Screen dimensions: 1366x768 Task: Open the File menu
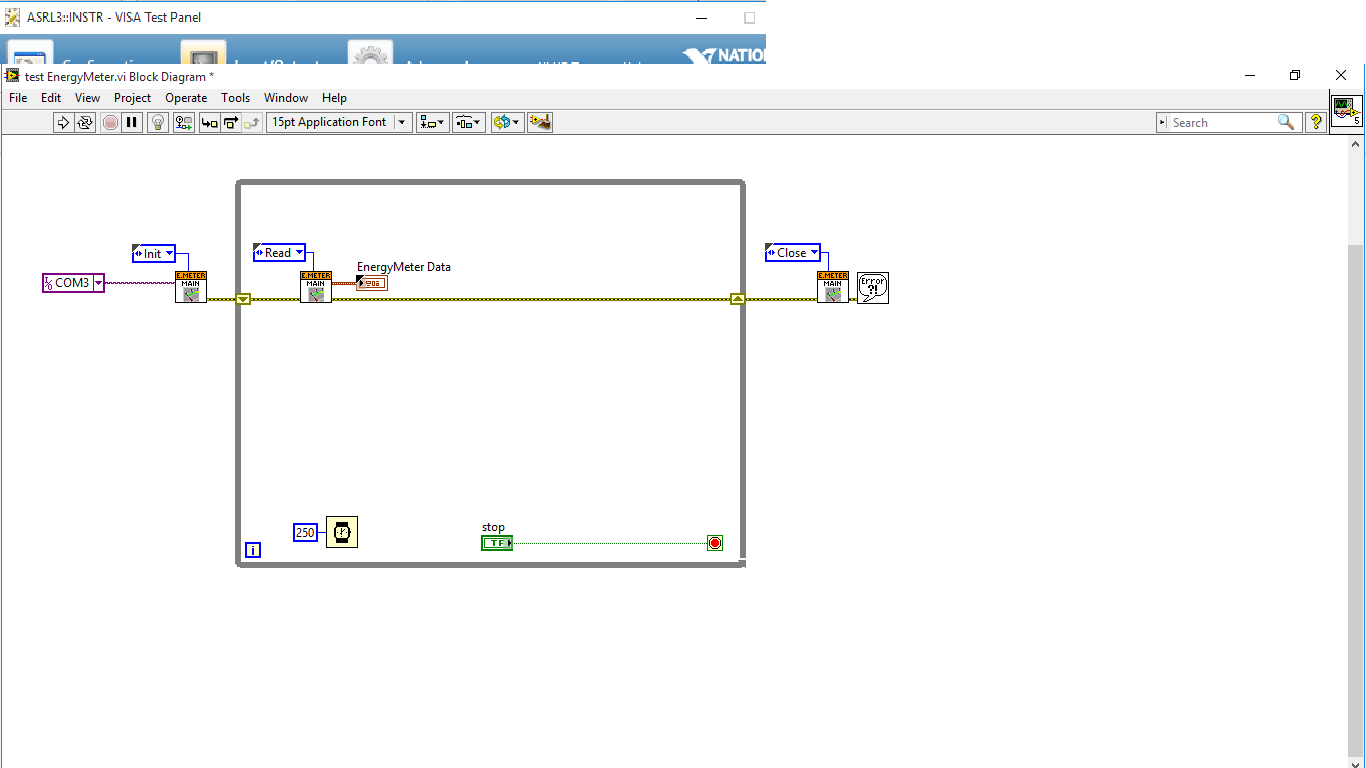pyautogui.click(x=18, y=98)
